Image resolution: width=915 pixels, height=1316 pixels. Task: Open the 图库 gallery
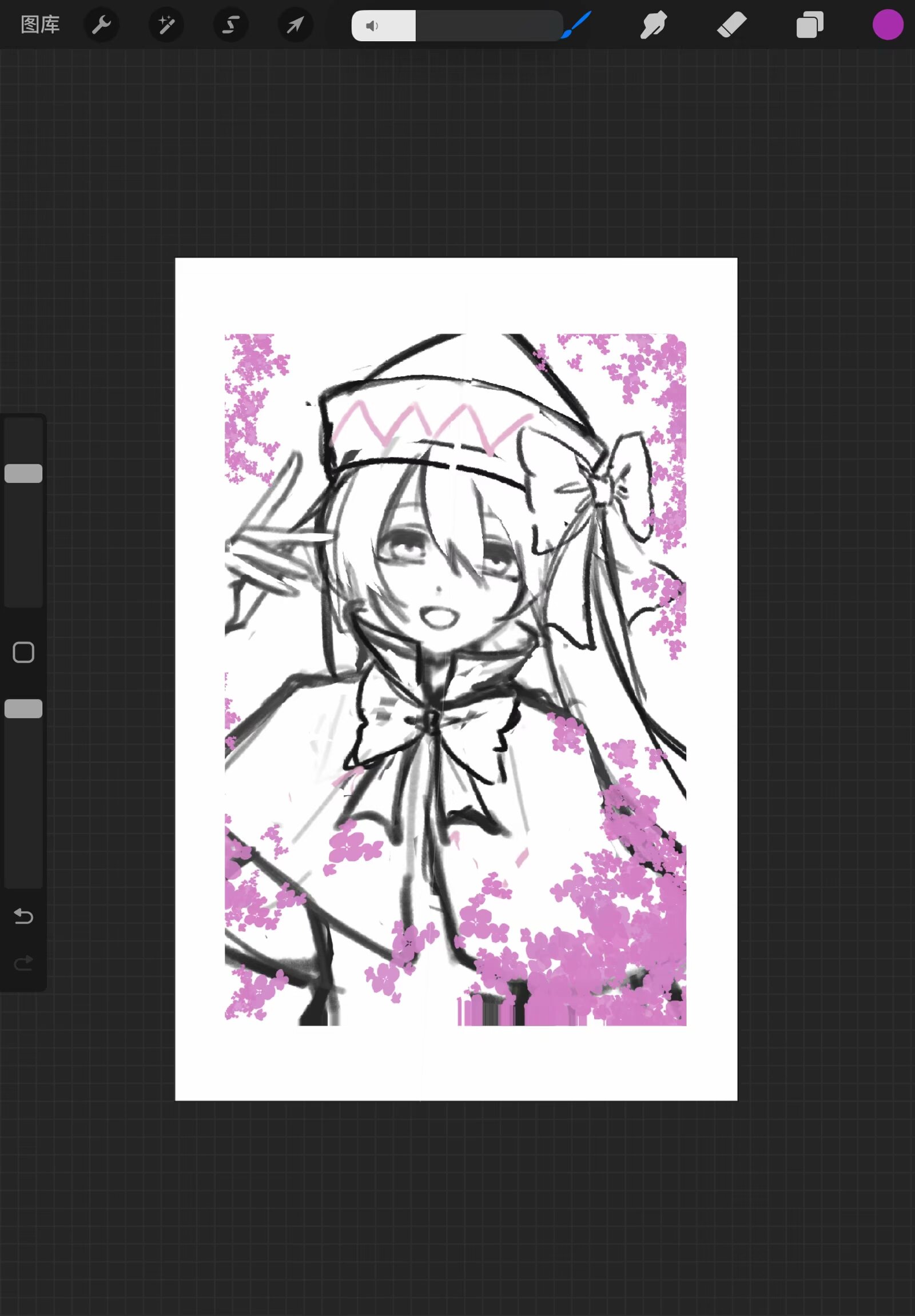click(40, 25)
